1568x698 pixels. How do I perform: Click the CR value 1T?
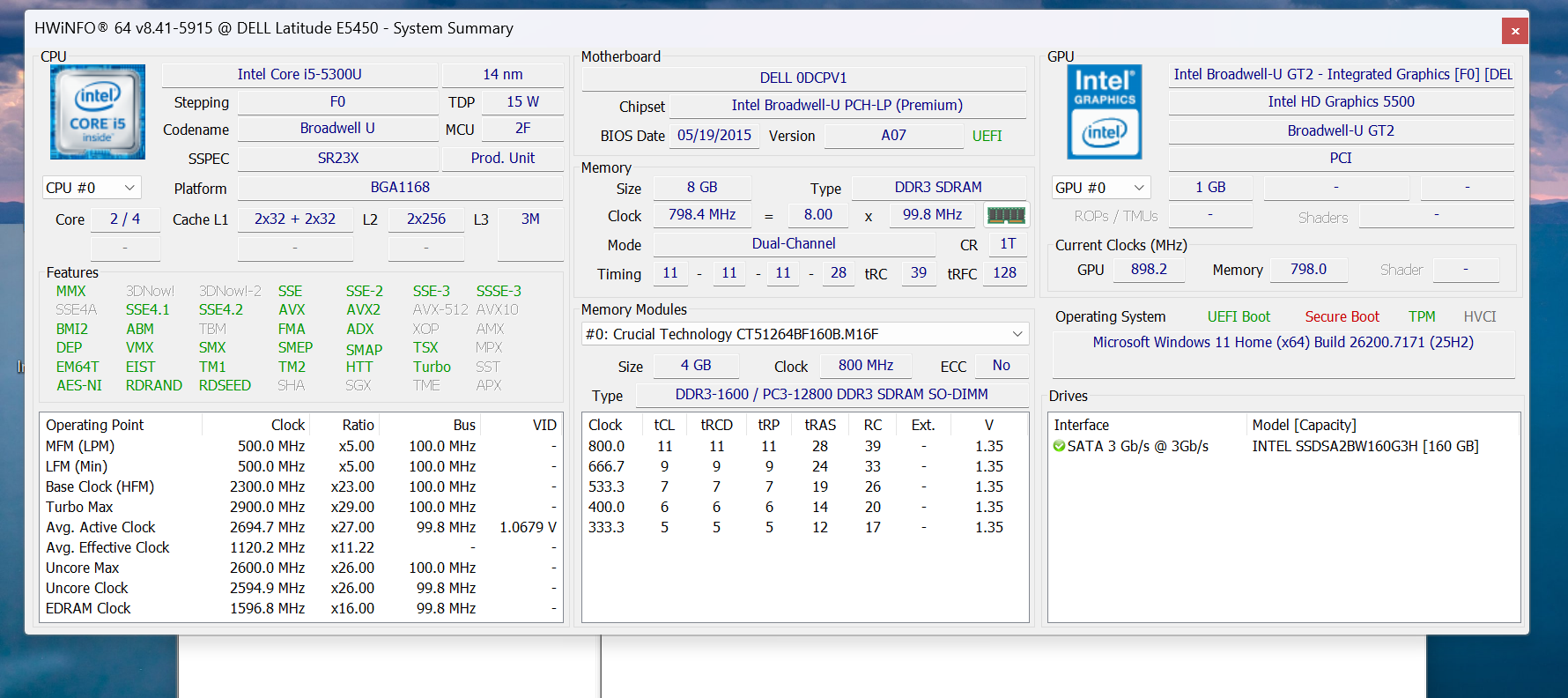pyautogui.click(x=1008, y=244)
